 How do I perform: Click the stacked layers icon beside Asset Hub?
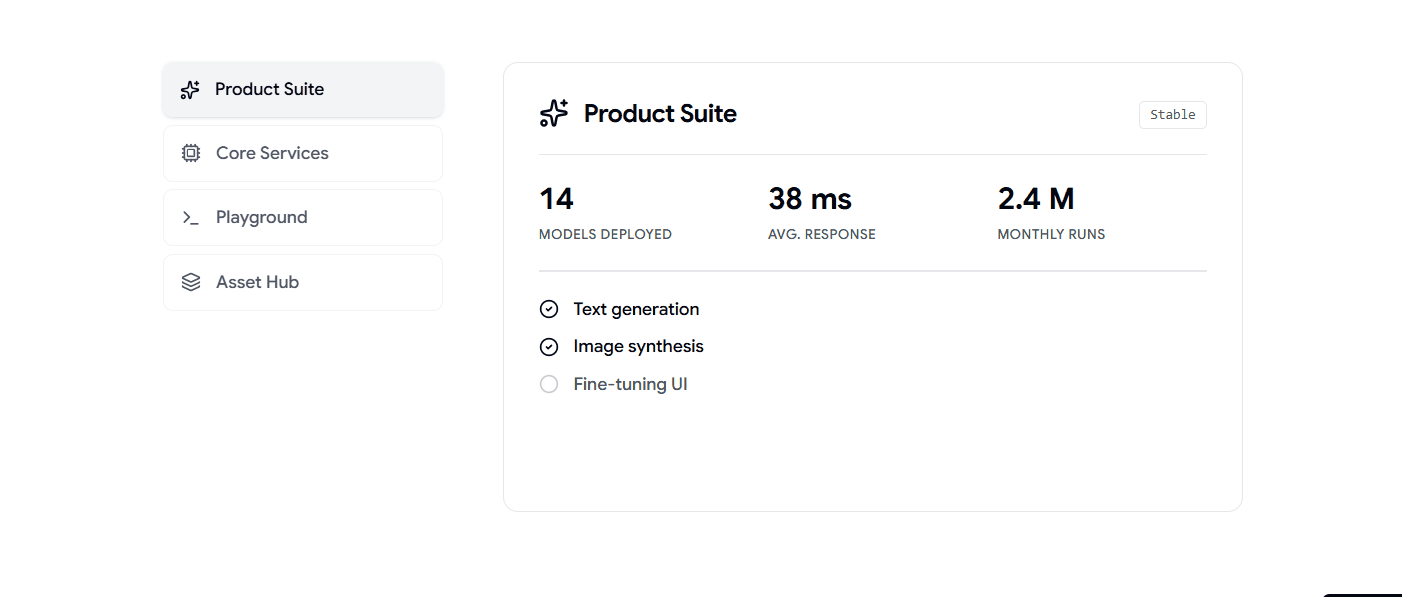pyautogui.click(x=191, y=282)
